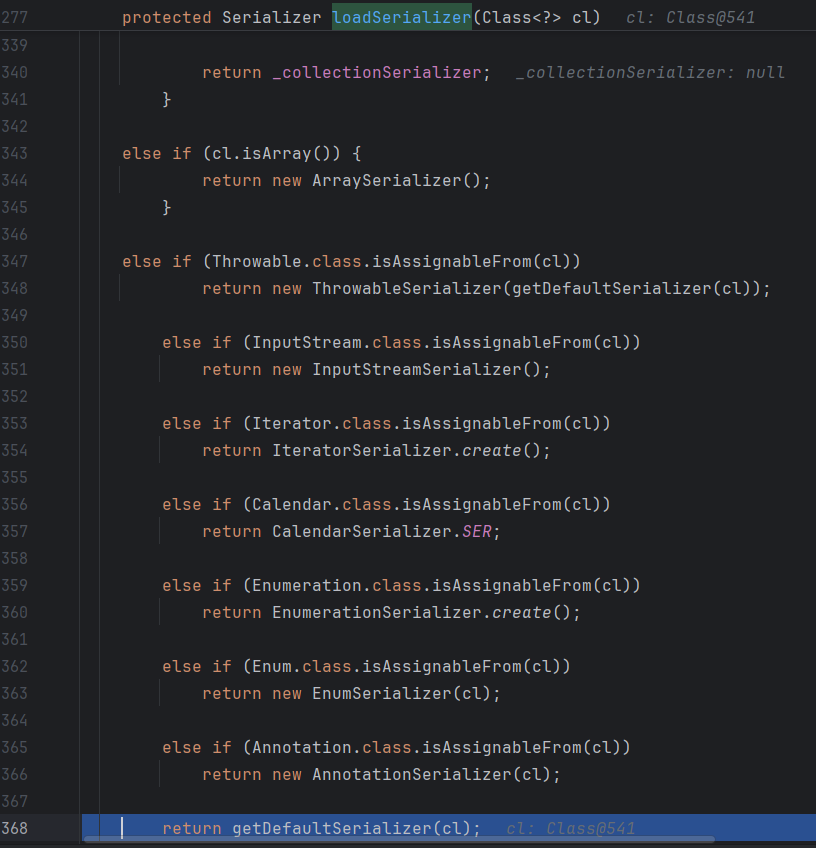Click the gutter at line 343 to set breakpoint
Viewport: 816px width, 848px height.
pos(50,153)
